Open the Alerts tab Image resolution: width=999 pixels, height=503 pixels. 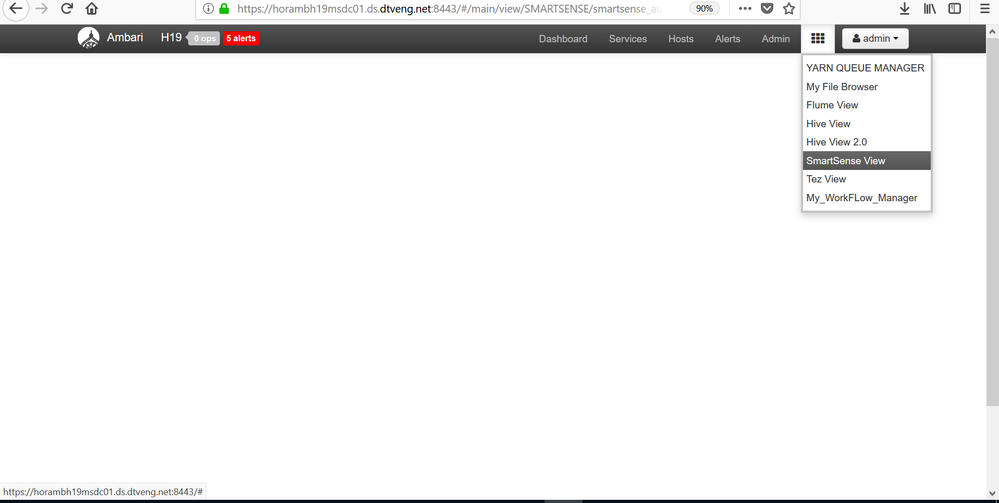pyautogui.click(x=728, y=39)
